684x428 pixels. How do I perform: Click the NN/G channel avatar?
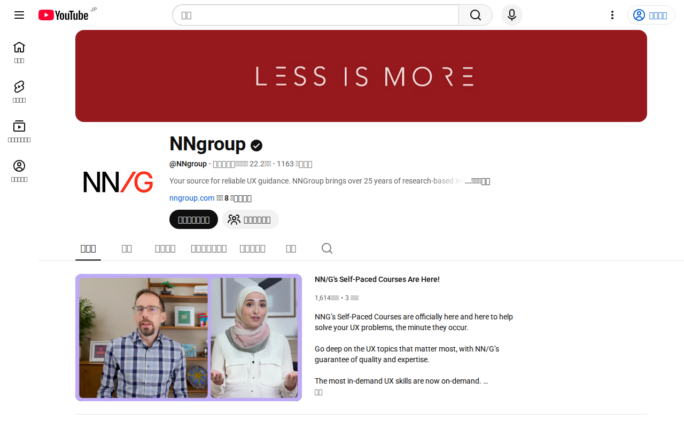[x=118, y=182]
